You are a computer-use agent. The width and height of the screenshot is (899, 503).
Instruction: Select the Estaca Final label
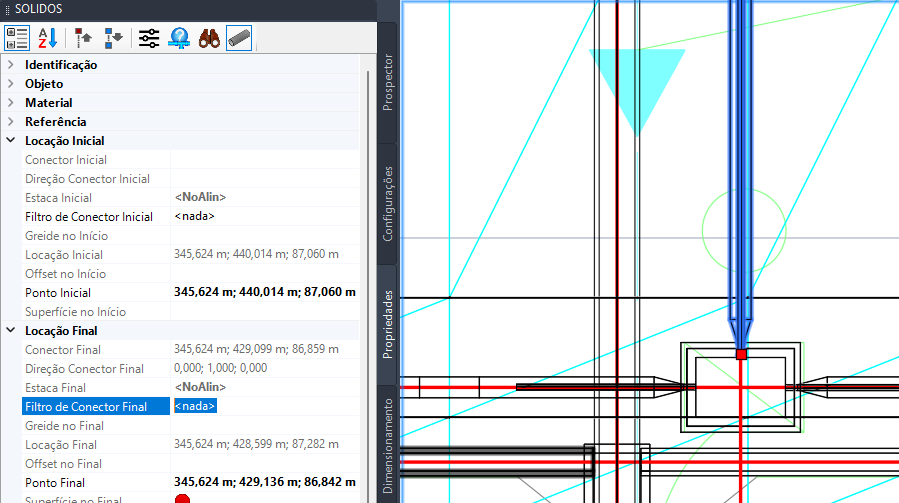click(55, 388)
